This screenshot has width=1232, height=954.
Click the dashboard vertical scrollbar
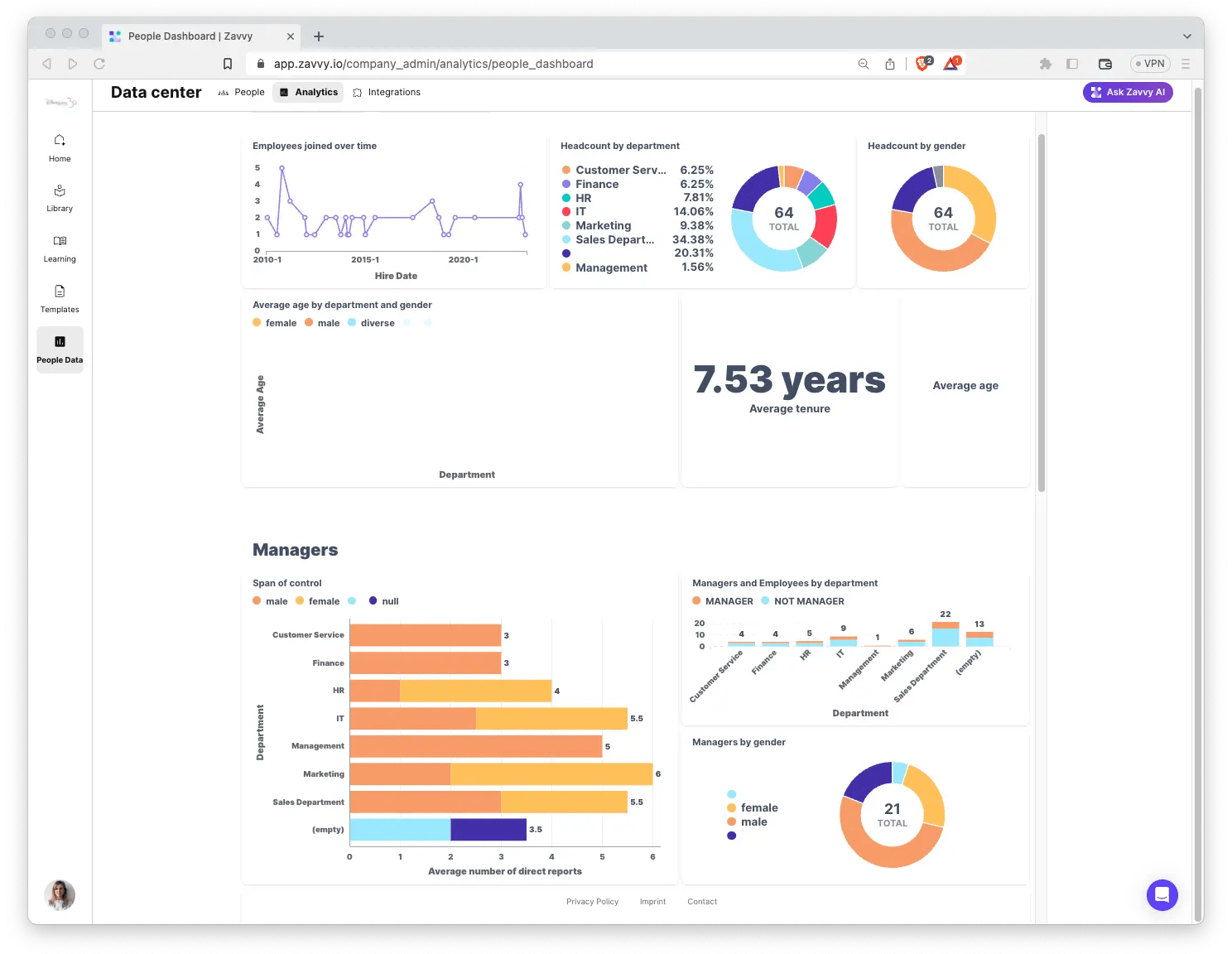[x=1042, y=312]
